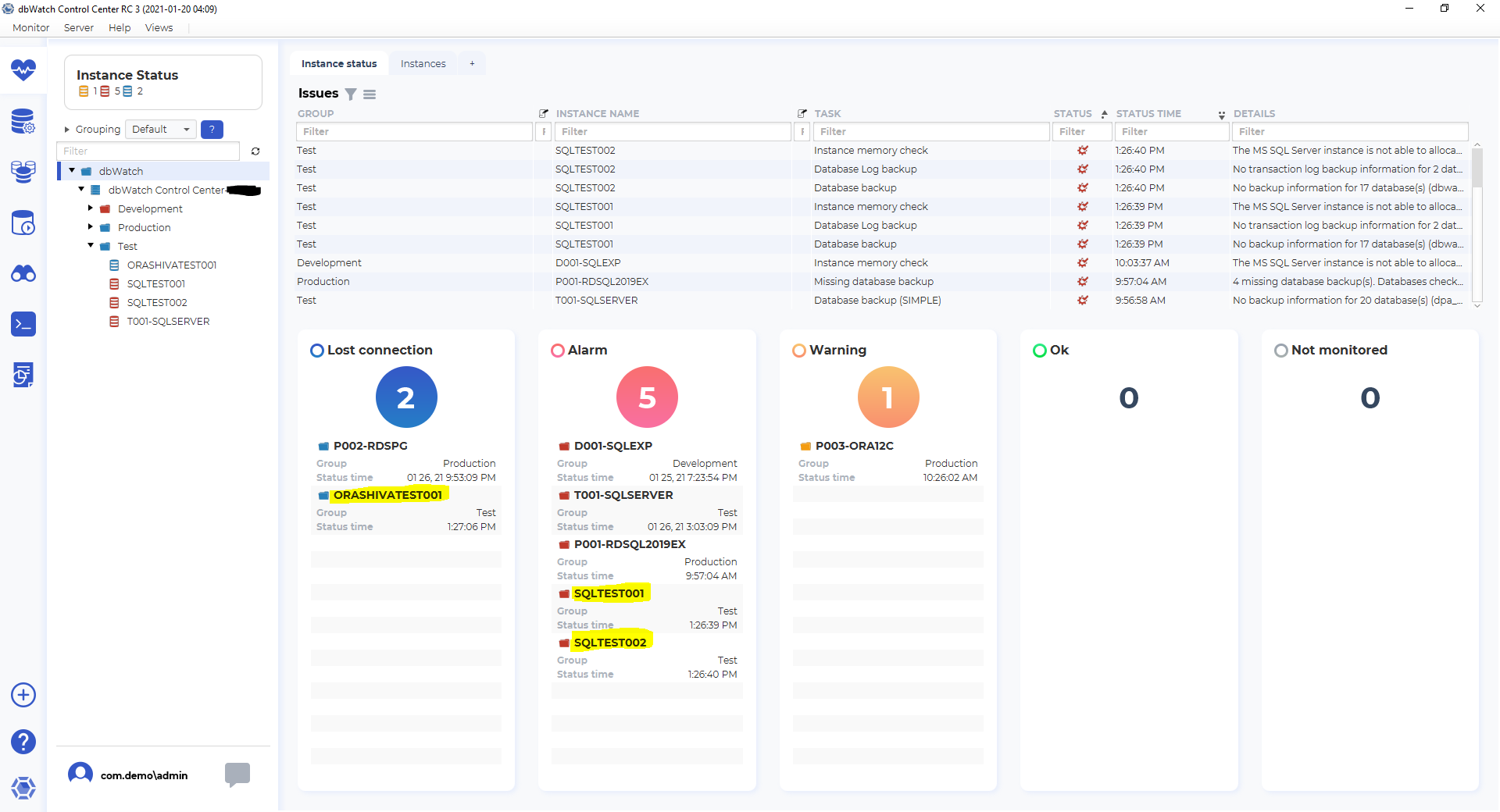This screenshot has width=1500, height=812.
Task: Click the blue question mark button by Grouping
Action: click(x=212, y=130)
